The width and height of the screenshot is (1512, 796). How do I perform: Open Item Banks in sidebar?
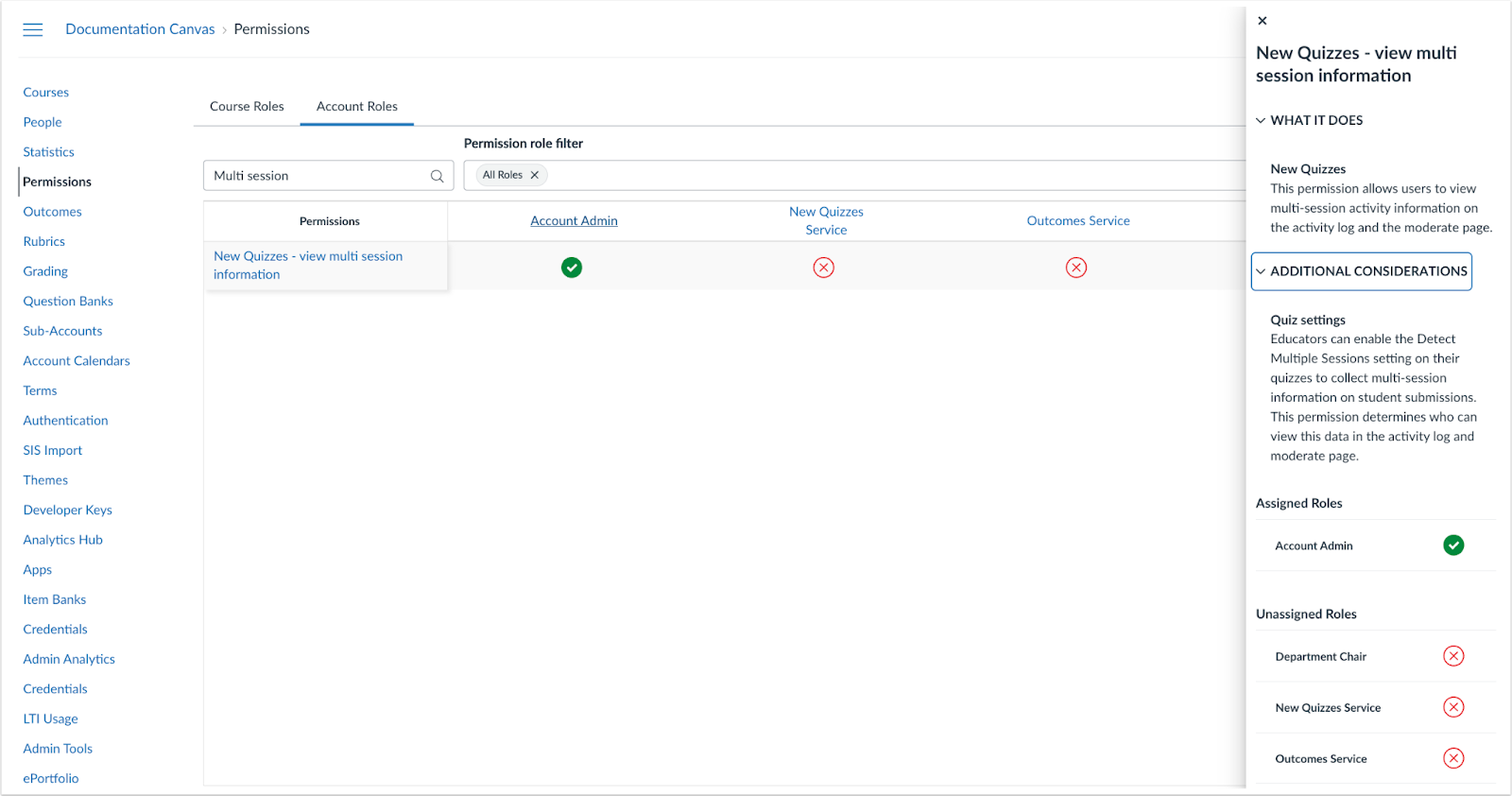coord(55,599)
